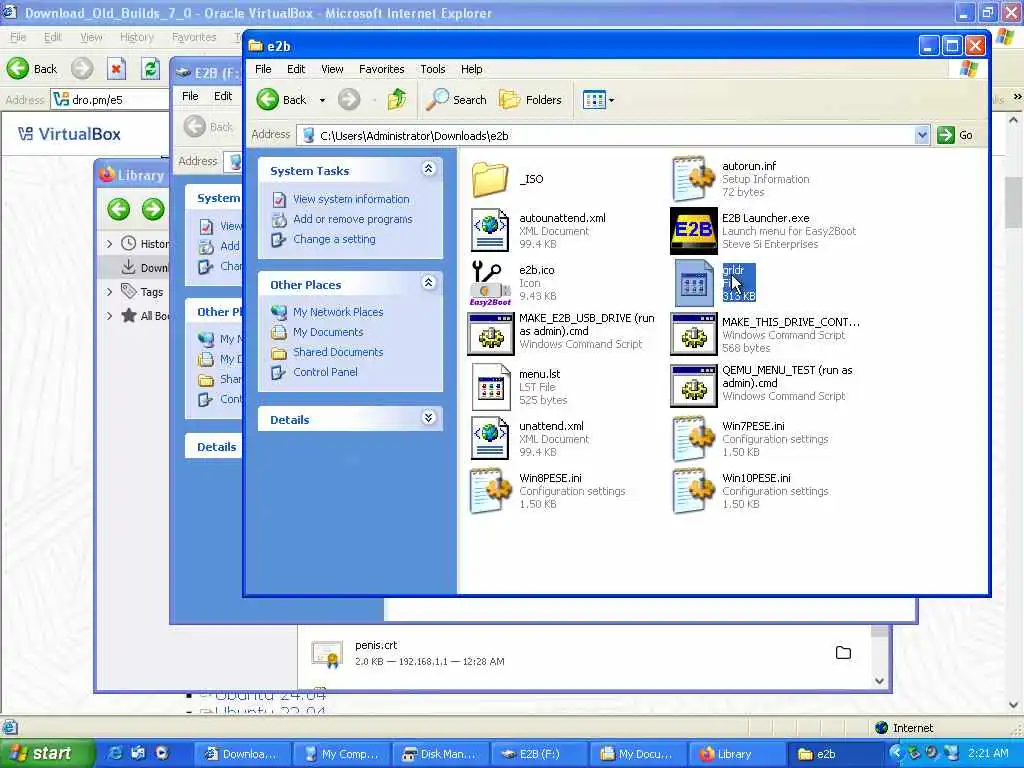Click green forward arrow in Library window
The width and height of the screenshot is (1024, 768).
153,209
